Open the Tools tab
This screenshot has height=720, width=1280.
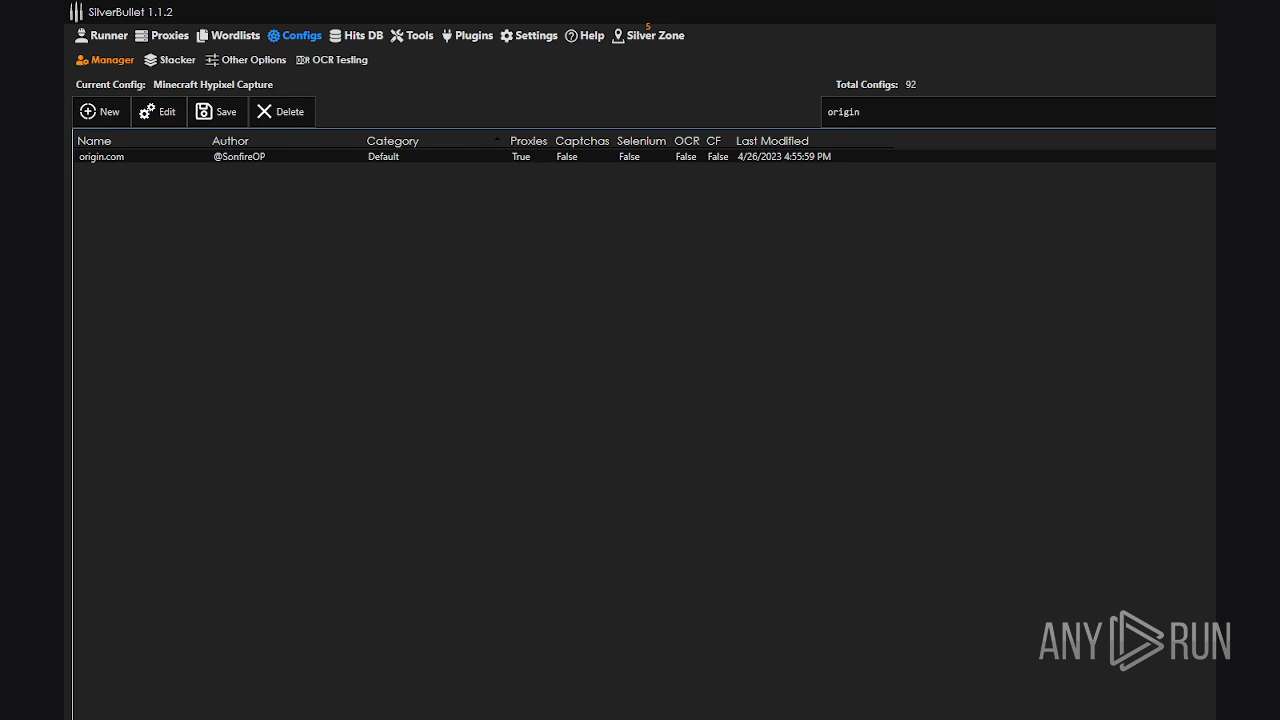412,36
